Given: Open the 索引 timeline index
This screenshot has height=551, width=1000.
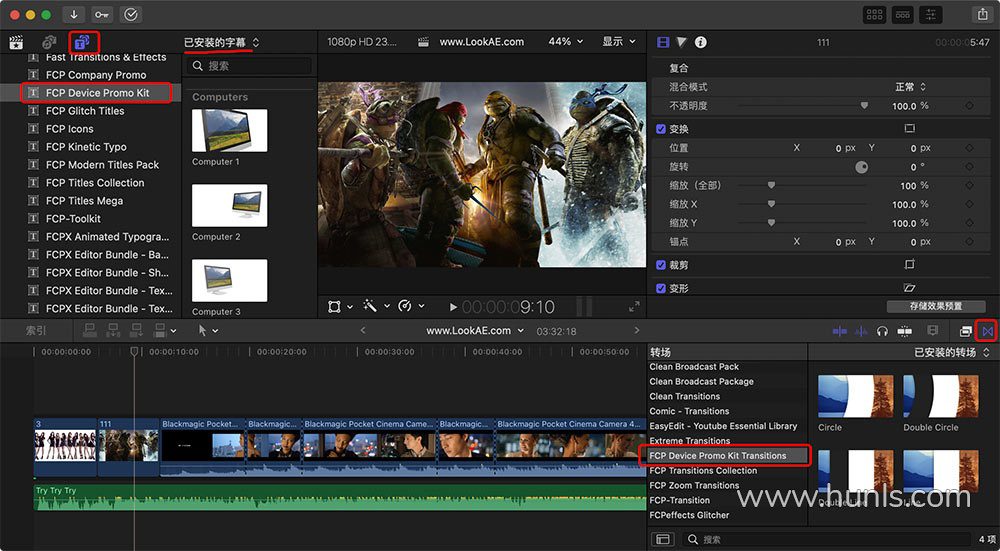Looking at the screenshot, I should pyautogui.click(x=36, y=330).
